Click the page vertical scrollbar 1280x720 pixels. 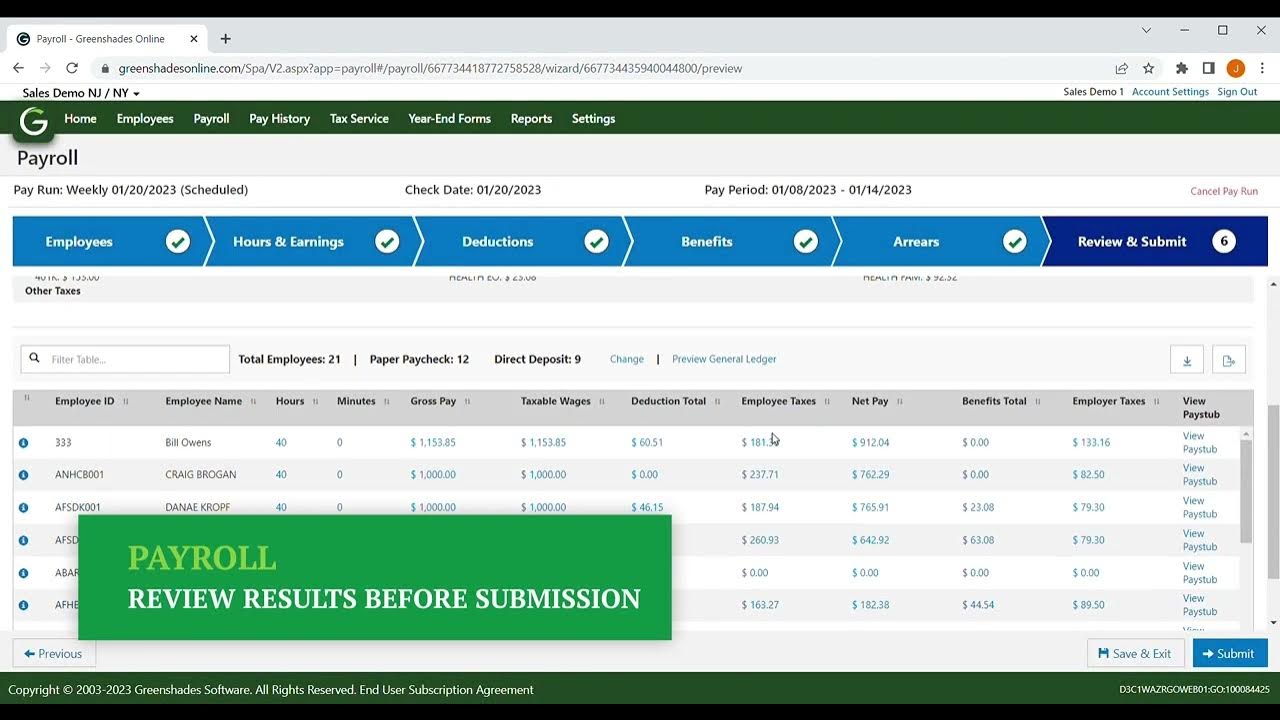1273,492
